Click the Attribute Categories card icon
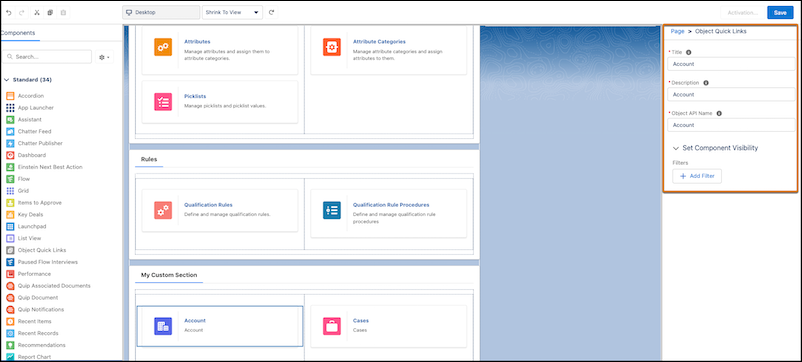The image size is (802, 362). click(x=332, y=47)
